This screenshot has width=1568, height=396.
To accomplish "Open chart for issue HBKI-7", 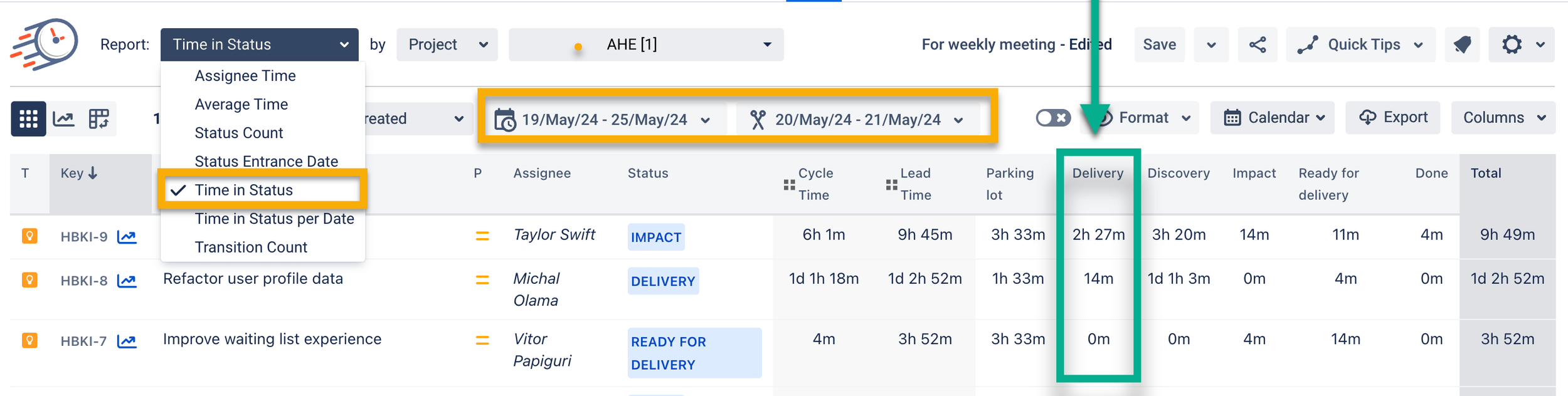I will pos(127,341).
